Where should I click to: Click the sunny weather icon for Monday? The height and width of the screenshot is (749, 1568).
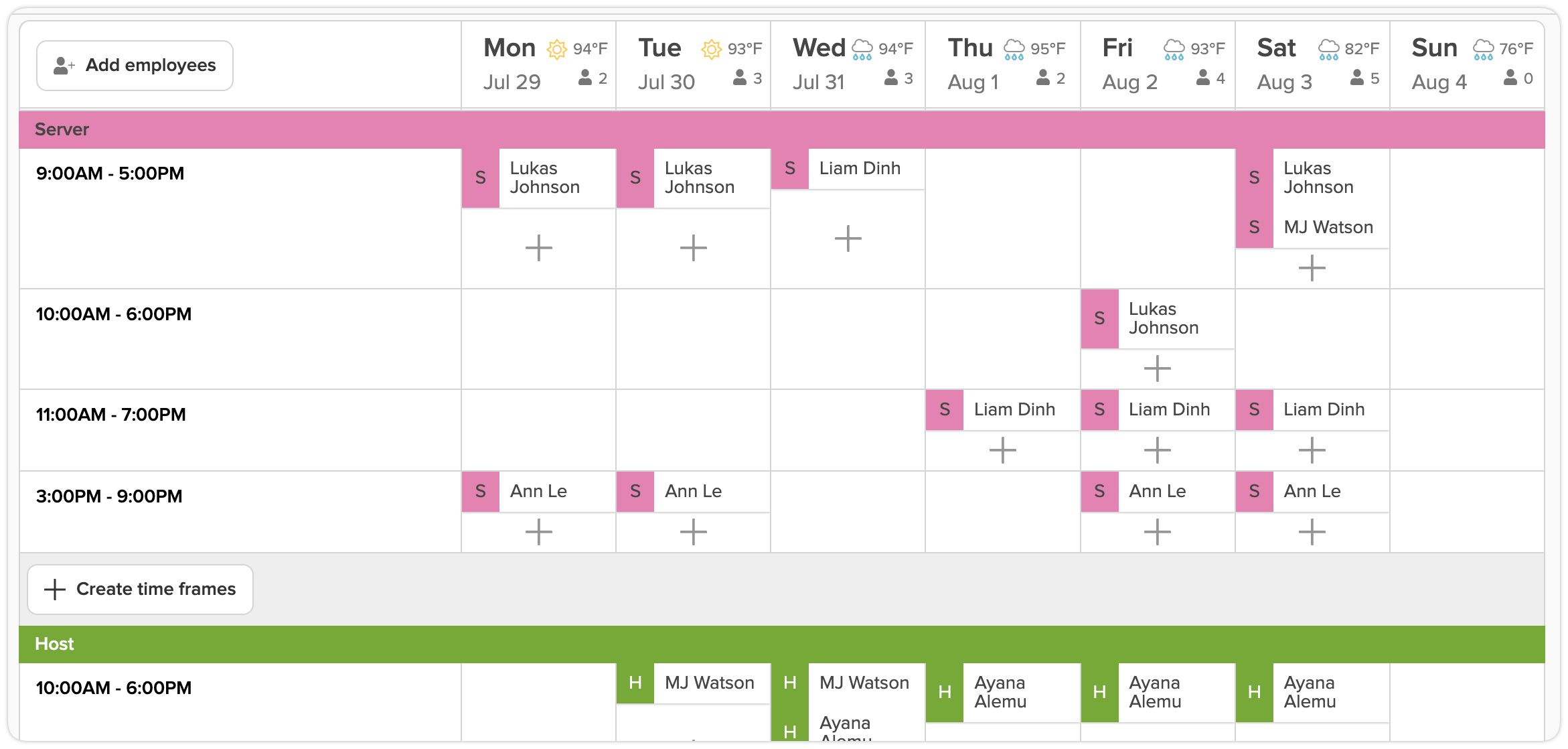[x=556, y=49]
